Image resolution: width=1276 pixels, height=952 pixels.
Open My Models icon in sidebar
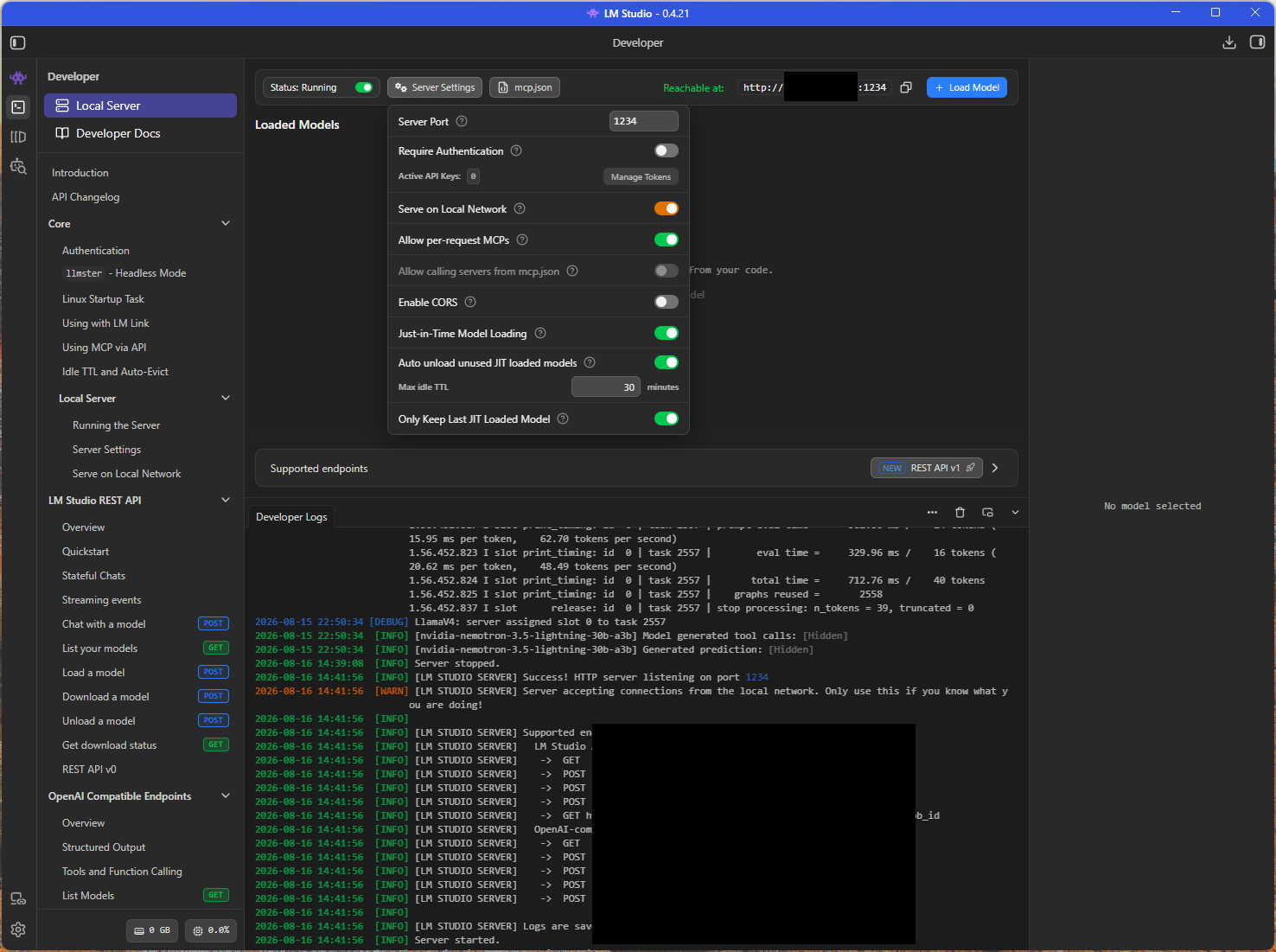pyautogui.click(x=18, y=137)
